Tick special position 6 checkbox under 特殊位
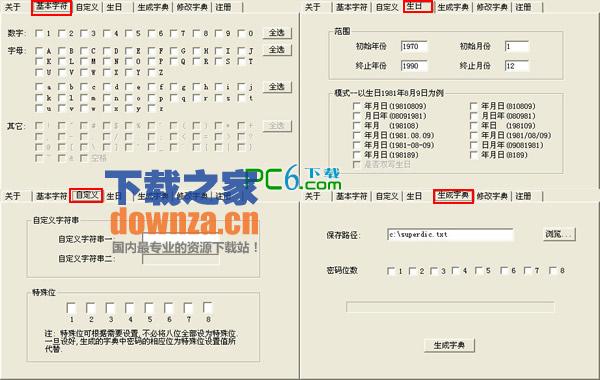This screenshot has height=380, width=600. pyautogui.click(x=169, y=307)
